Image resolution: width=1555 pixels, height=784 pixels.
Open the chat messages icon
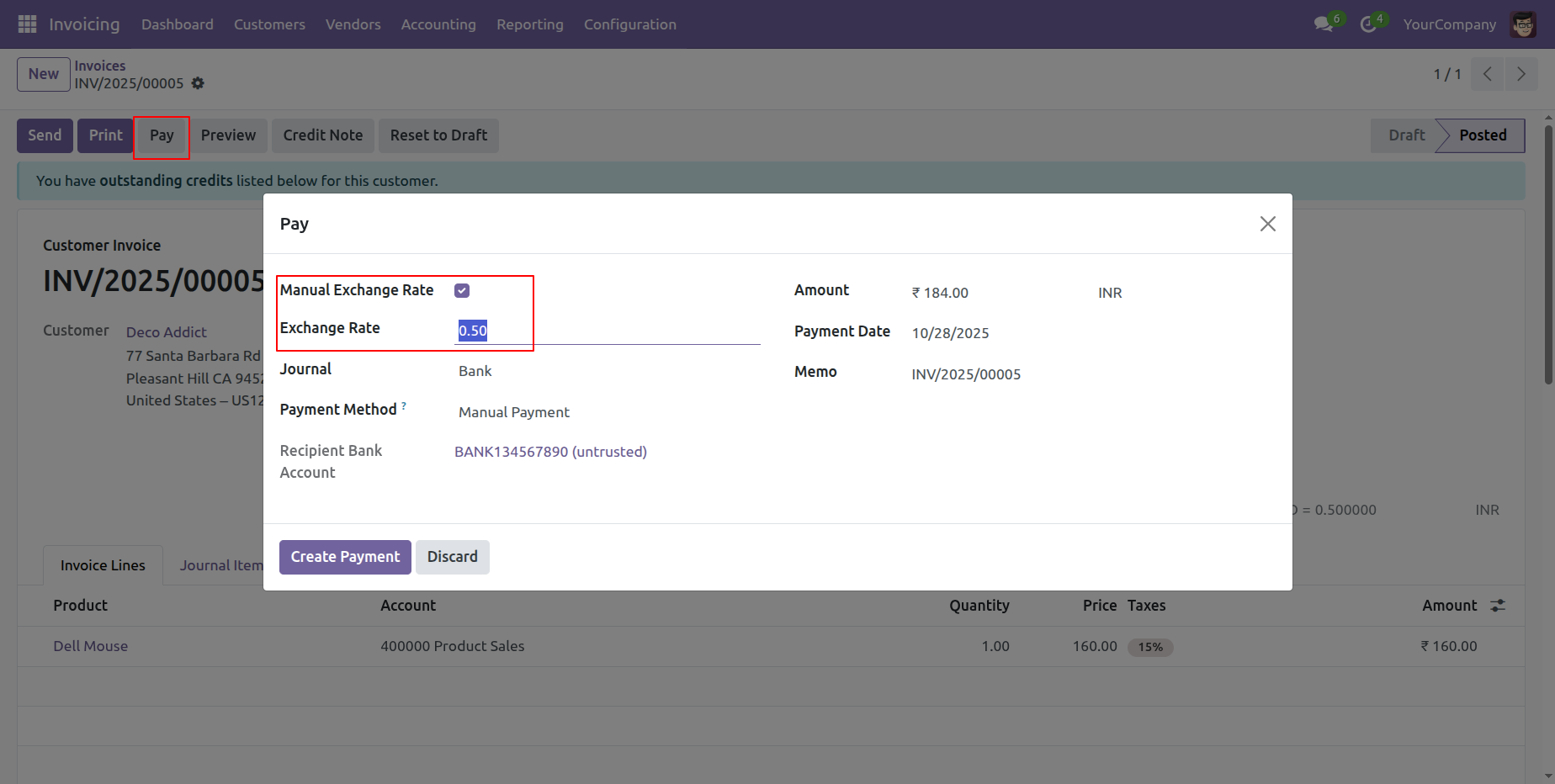[x=1324, y=24]
